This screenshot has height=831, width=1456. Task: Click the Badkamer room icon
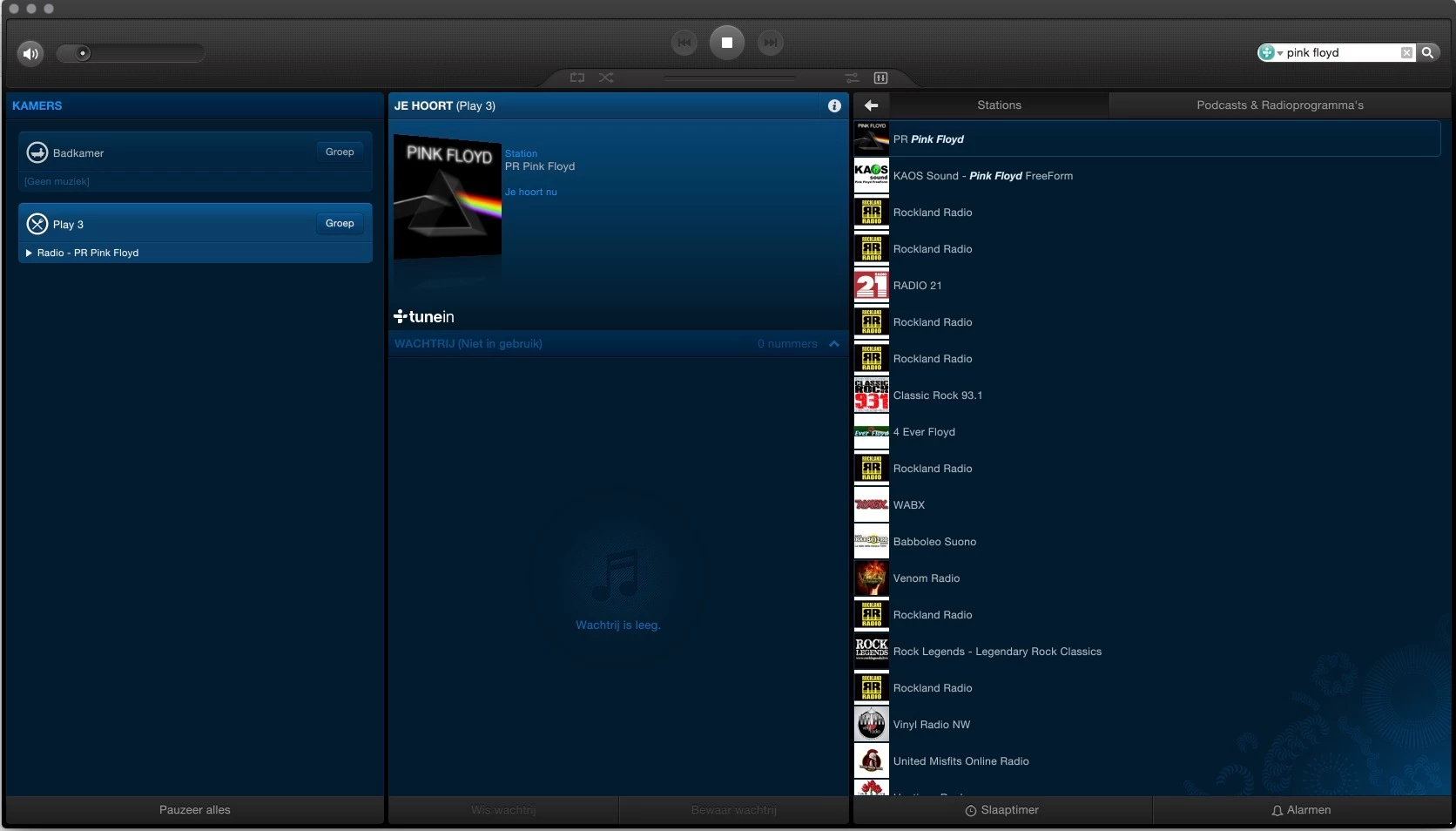click(x=37, y=152)
